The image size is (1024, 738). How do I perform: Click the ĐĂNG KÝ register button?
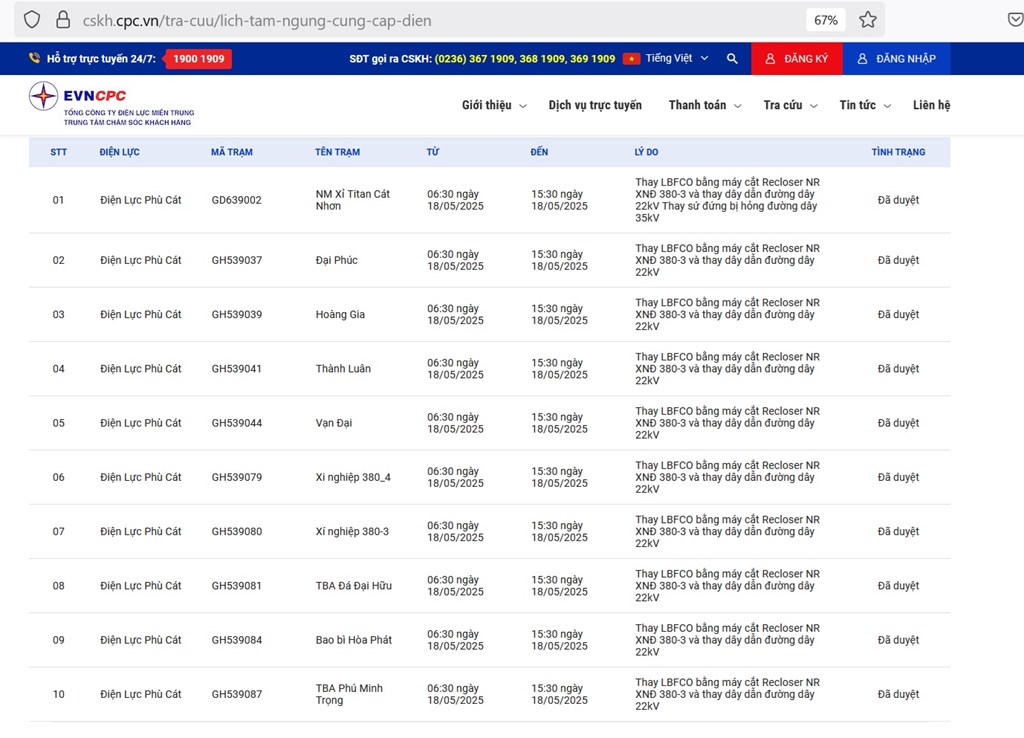click(796, 59)
